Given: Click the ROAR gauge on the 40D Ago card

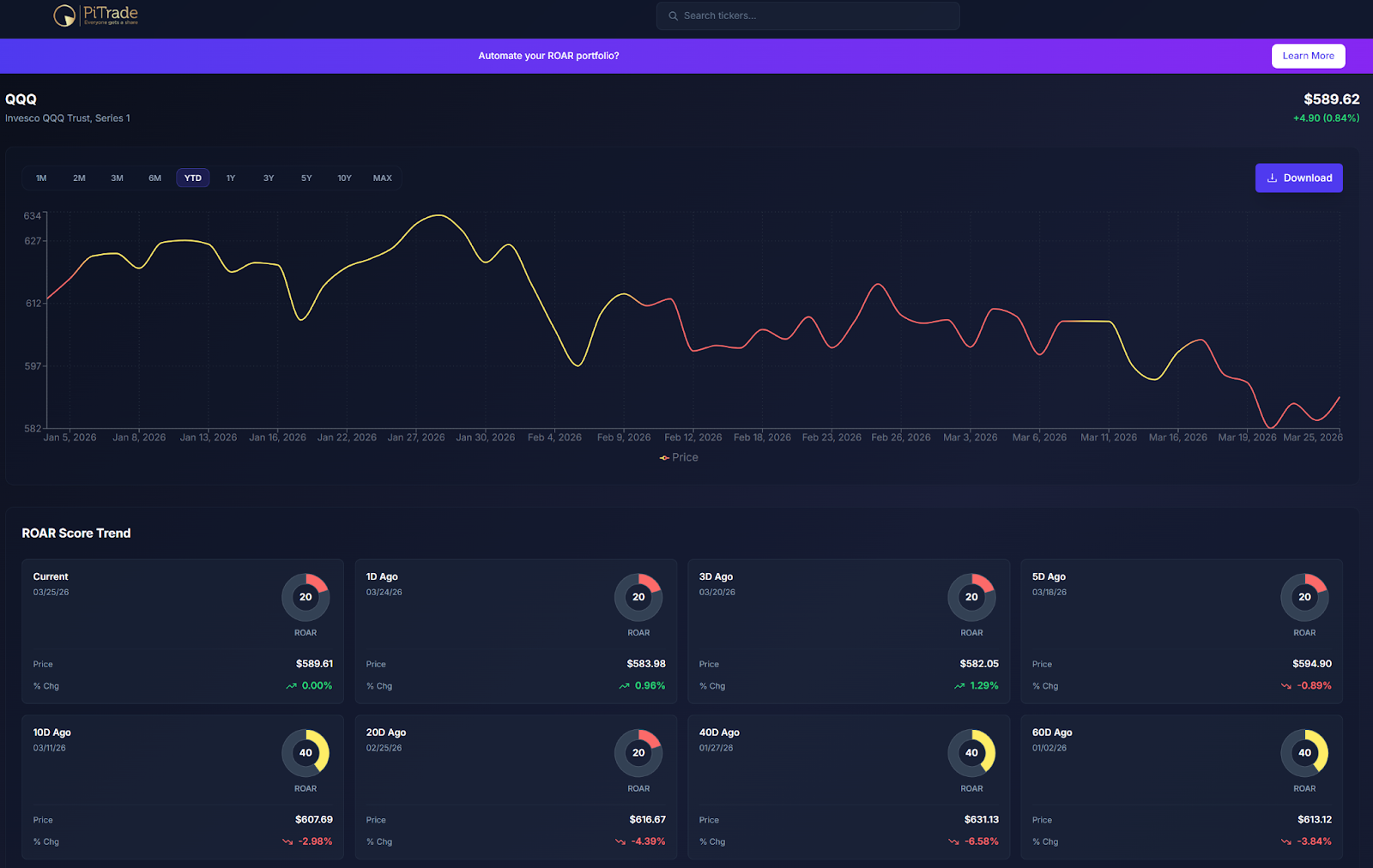Looking at the screenshot, I should click(971, 753).
